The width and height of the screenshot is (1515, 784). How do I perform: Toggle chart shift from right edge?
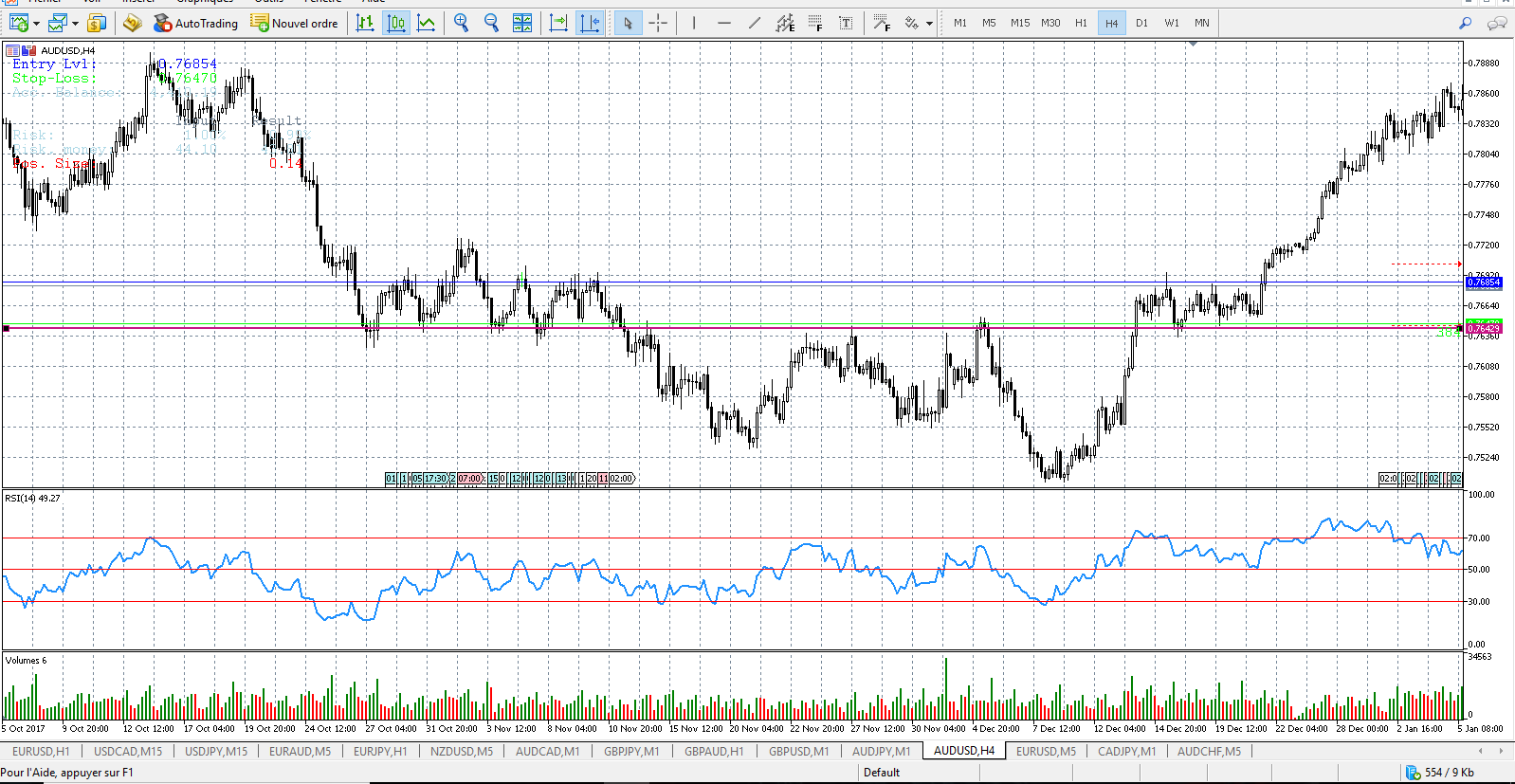(x=589, y=23)
